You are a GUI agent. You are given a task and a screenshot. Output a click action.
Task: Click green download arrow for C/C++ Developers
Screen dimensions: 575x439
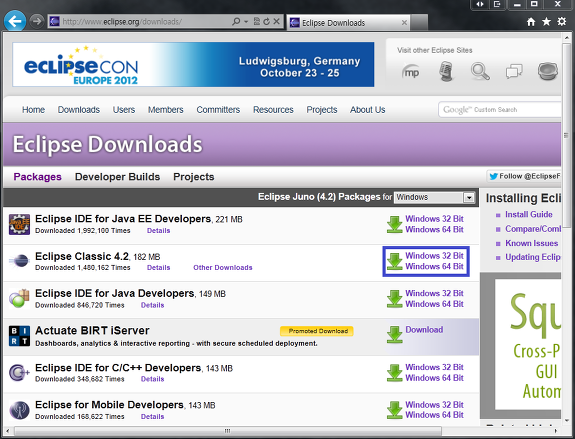tap(395, 373)
